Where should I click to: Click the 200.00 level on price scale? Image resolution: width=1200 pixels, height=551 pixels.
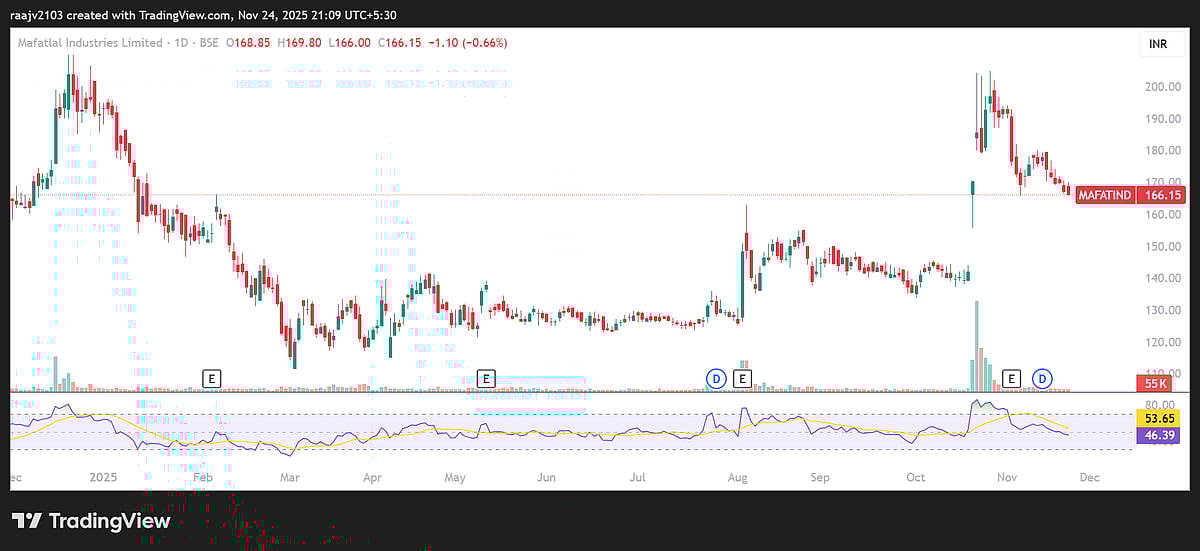pos(1164,87)
